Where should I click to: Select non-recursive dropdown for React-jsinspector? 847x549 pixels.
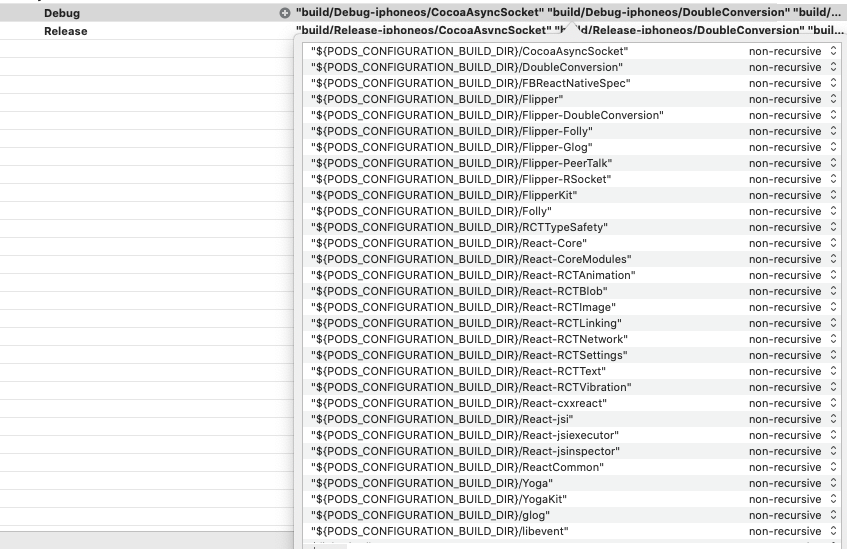coord(792,451)
